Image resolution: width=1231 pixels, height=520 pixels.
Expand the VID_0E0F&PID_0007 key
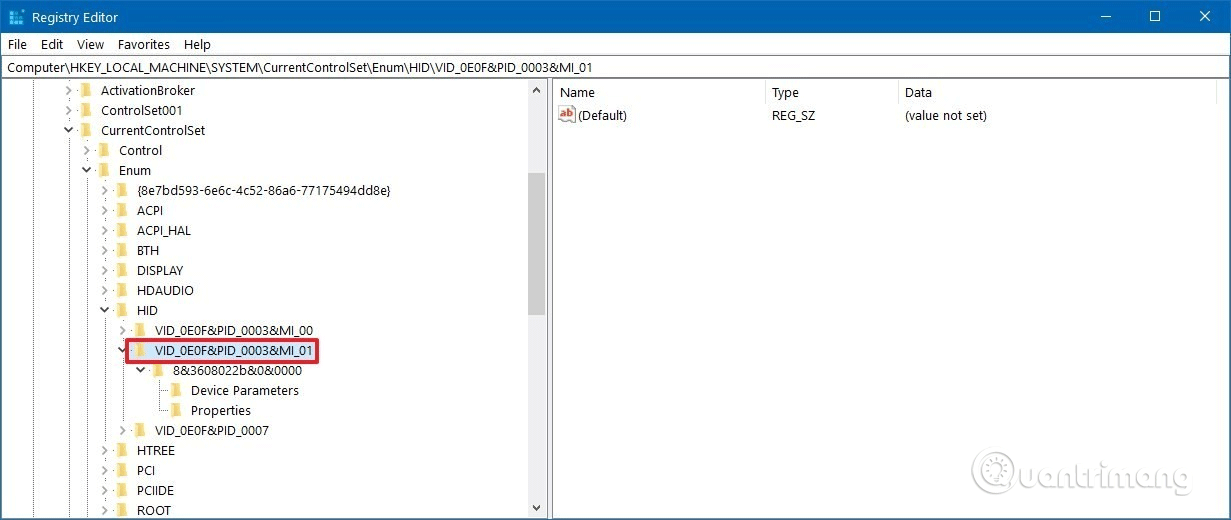click(x=123, y=430)
